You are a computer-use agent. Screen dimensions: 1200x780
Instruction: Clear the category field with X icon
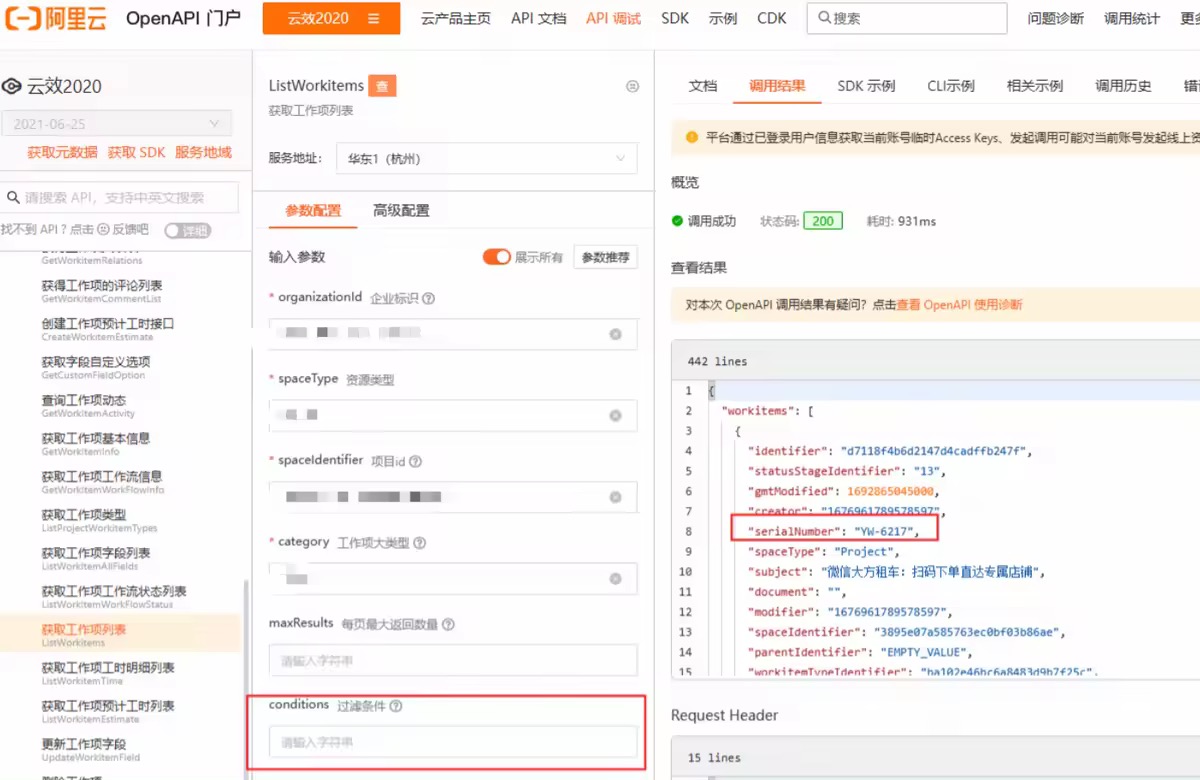616,578
